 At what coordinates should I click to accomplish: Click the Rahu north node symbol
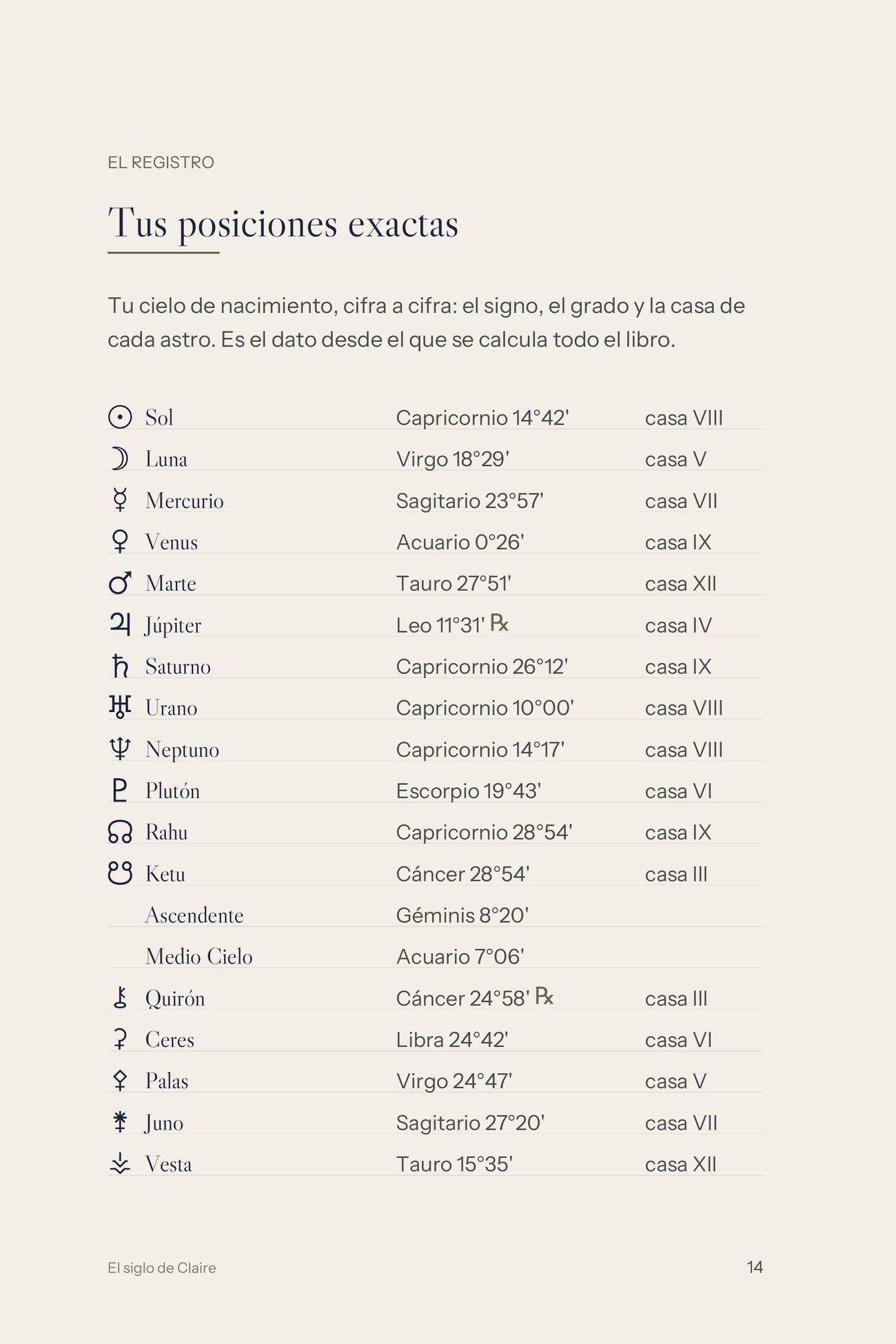click(120, 832)
